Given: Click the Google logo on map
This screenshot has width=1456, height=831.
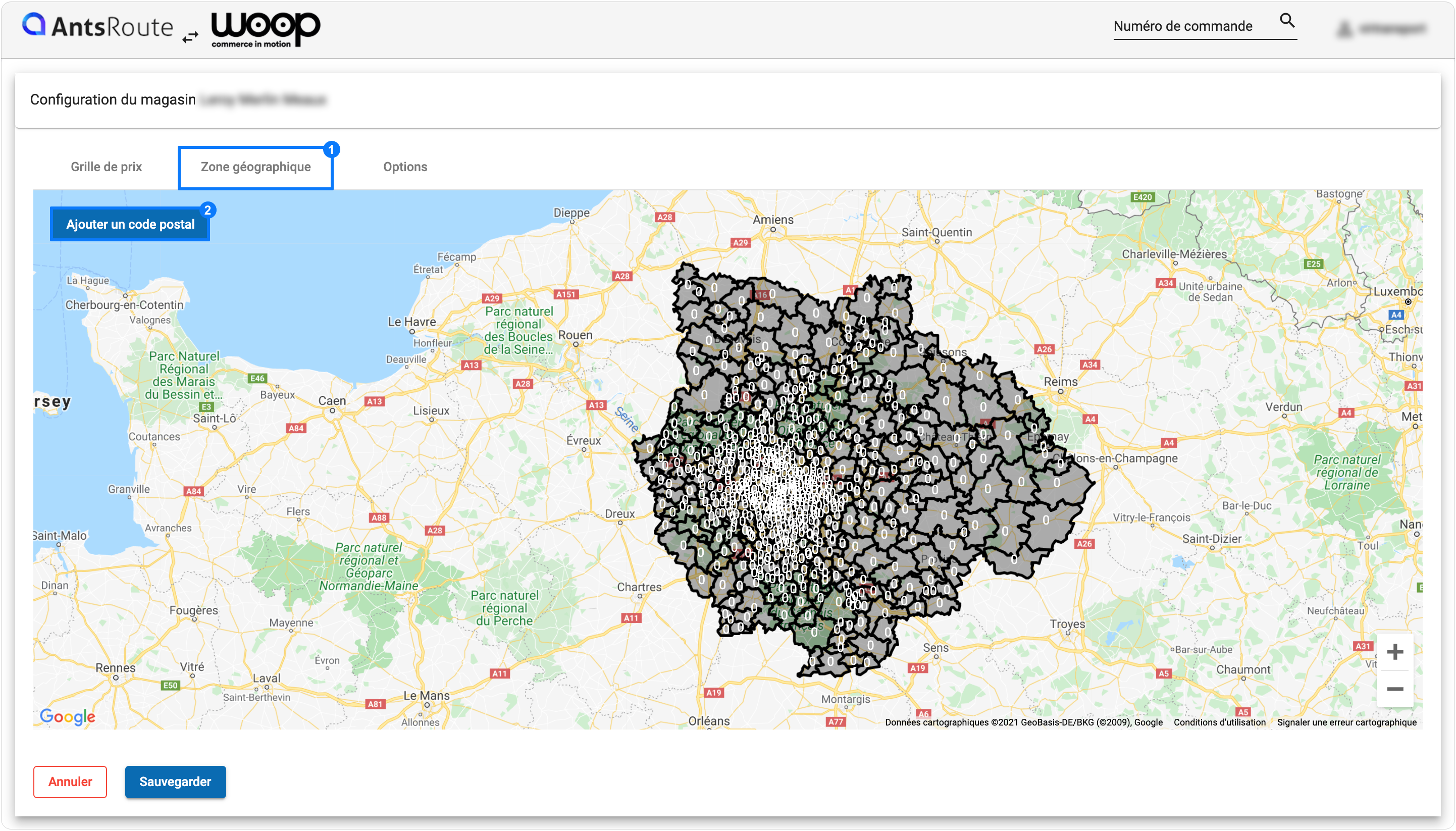Looking at the screenshot, I should 67,716.
